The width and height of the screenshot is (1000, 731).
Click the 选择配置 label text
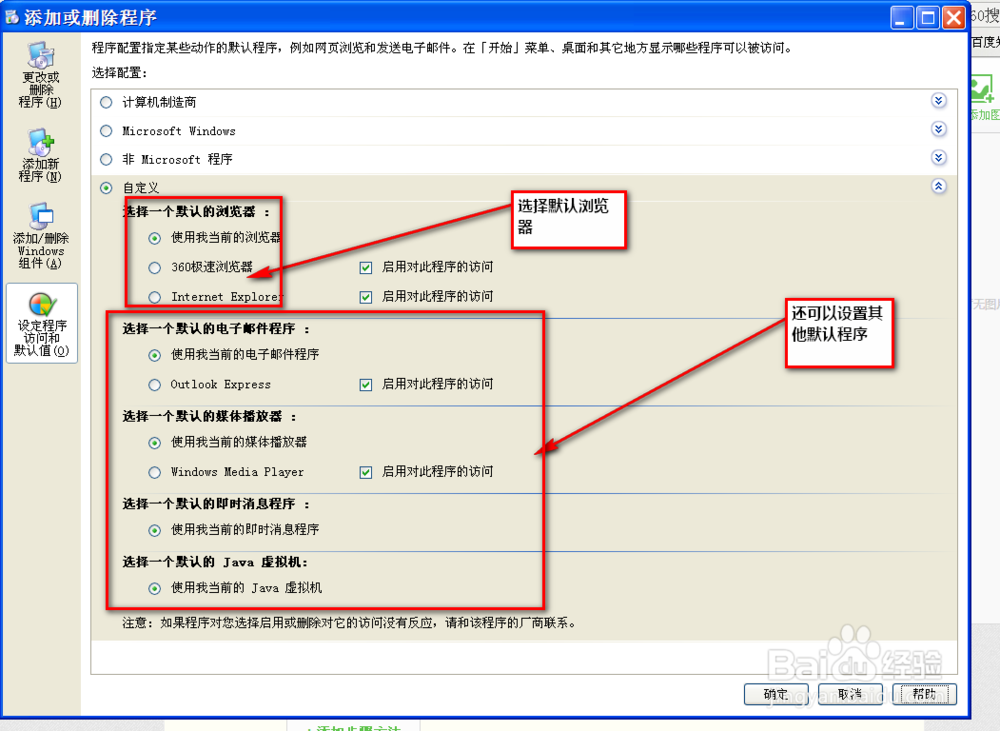[x=119, y=73]
